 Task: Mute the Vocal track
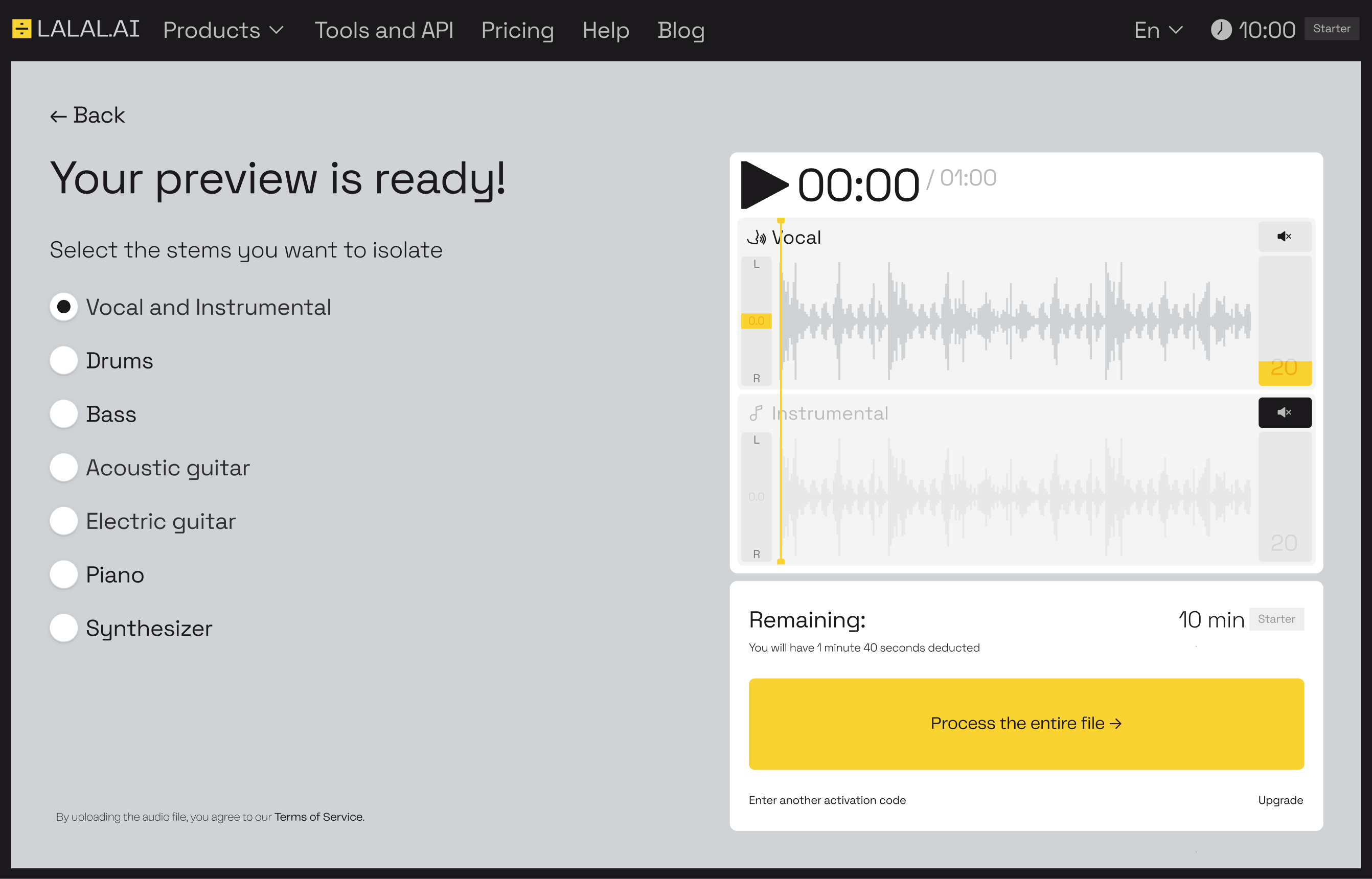(1285, 236)
